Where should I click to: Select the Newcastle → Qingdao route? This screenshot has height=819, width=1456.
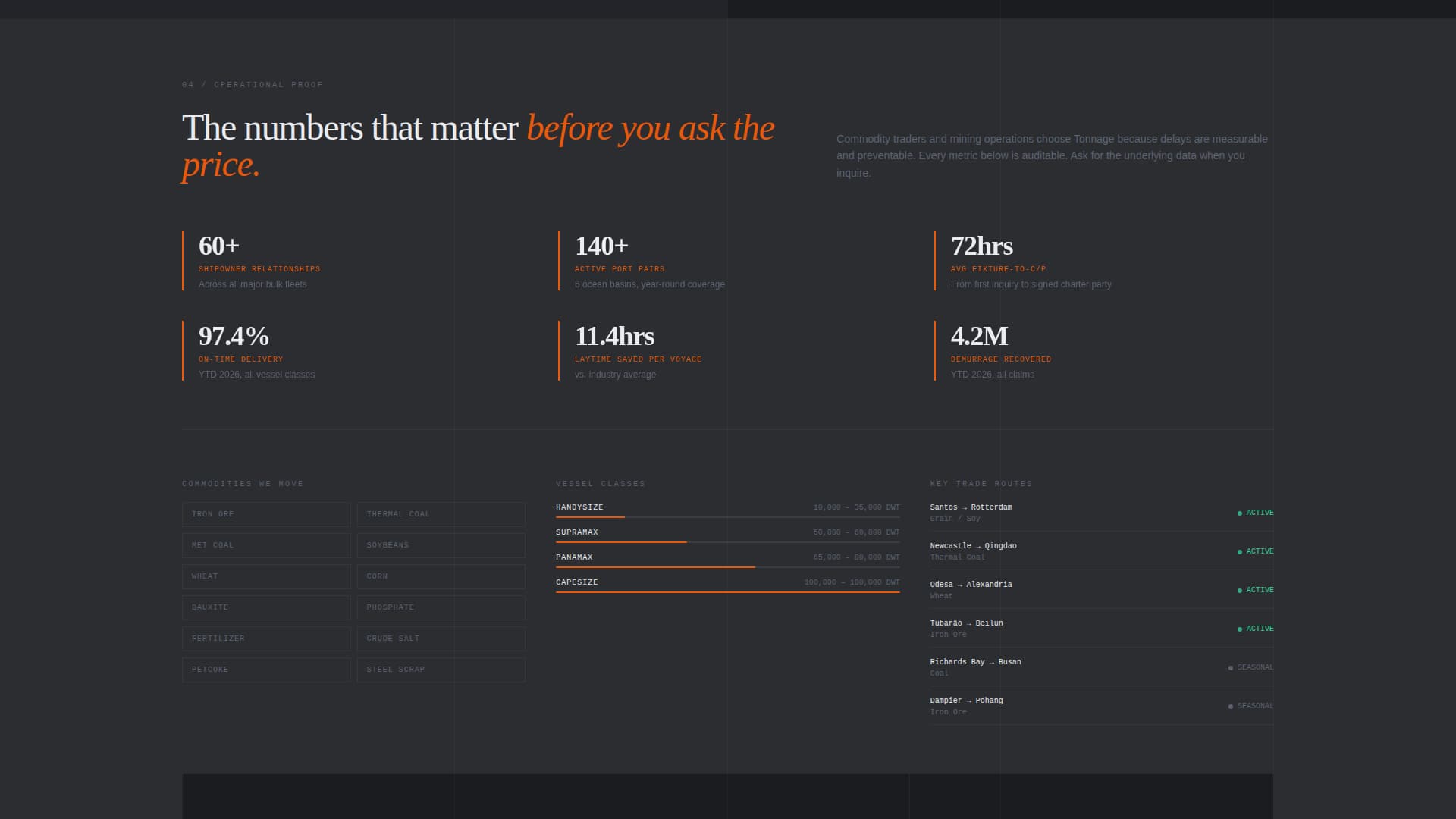pos(1102,551)
